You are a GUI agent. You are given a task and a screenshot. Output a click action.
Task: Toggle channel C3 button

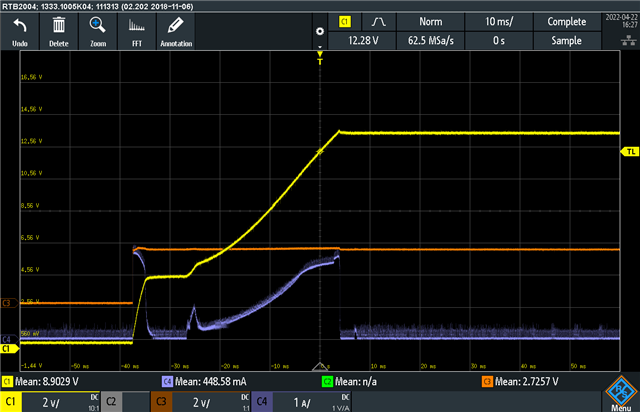pyautogui.click(x=161, y=402)
